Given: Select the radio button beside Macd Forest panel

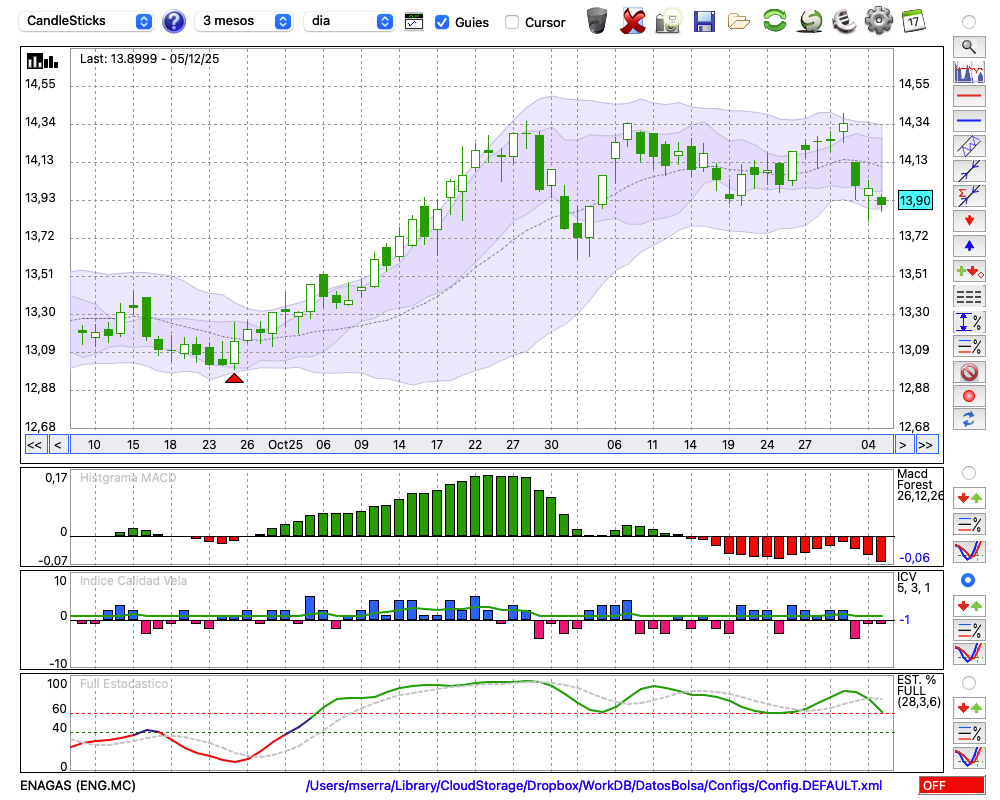Looking at the screenshot, I should [x=968, y=472].
